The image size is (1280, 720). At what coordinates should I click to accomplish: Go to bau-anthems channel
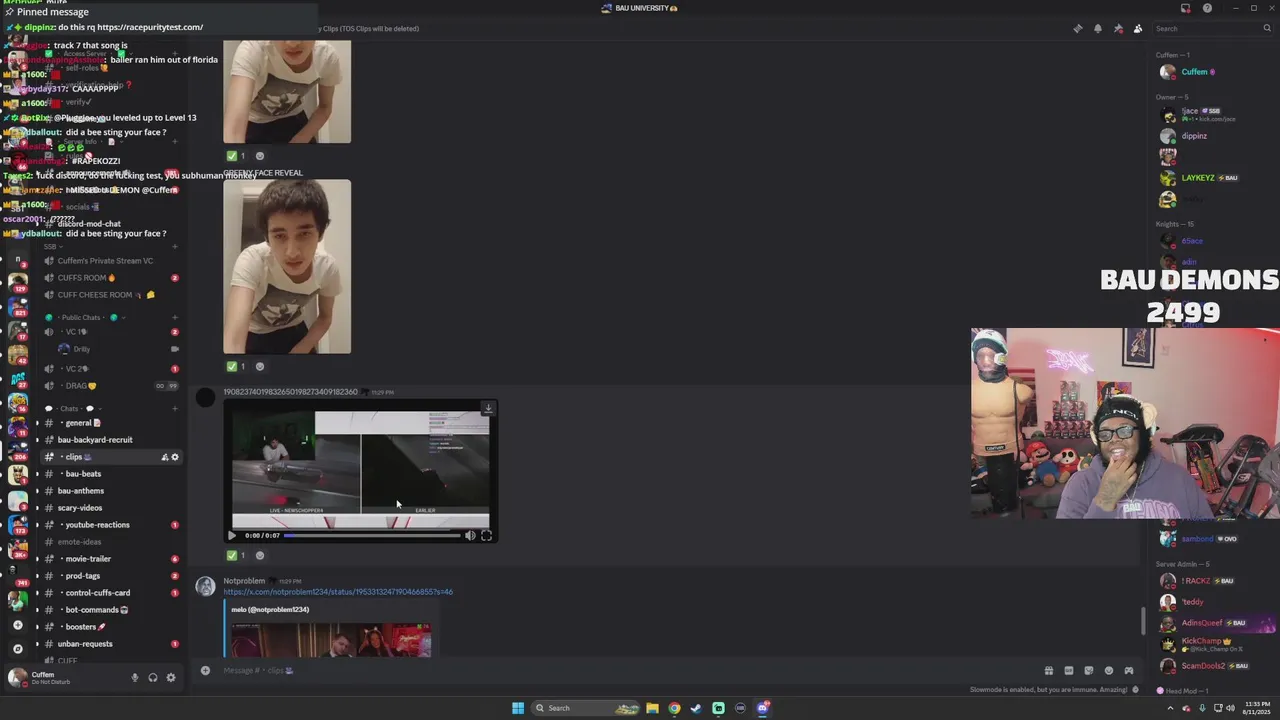[x=110, y=491]
